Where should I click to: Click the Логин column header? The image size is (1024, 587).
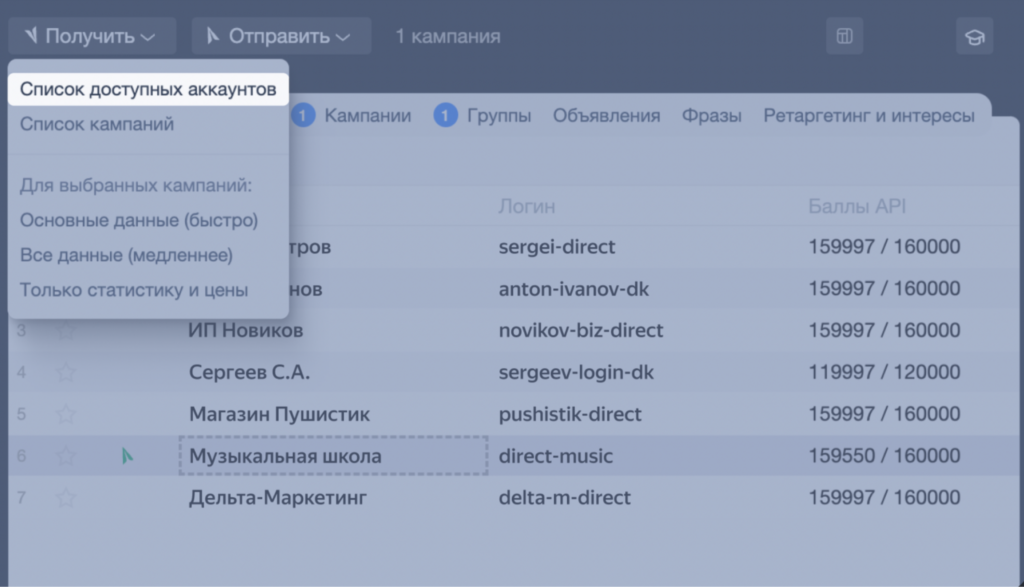point(527,206)
